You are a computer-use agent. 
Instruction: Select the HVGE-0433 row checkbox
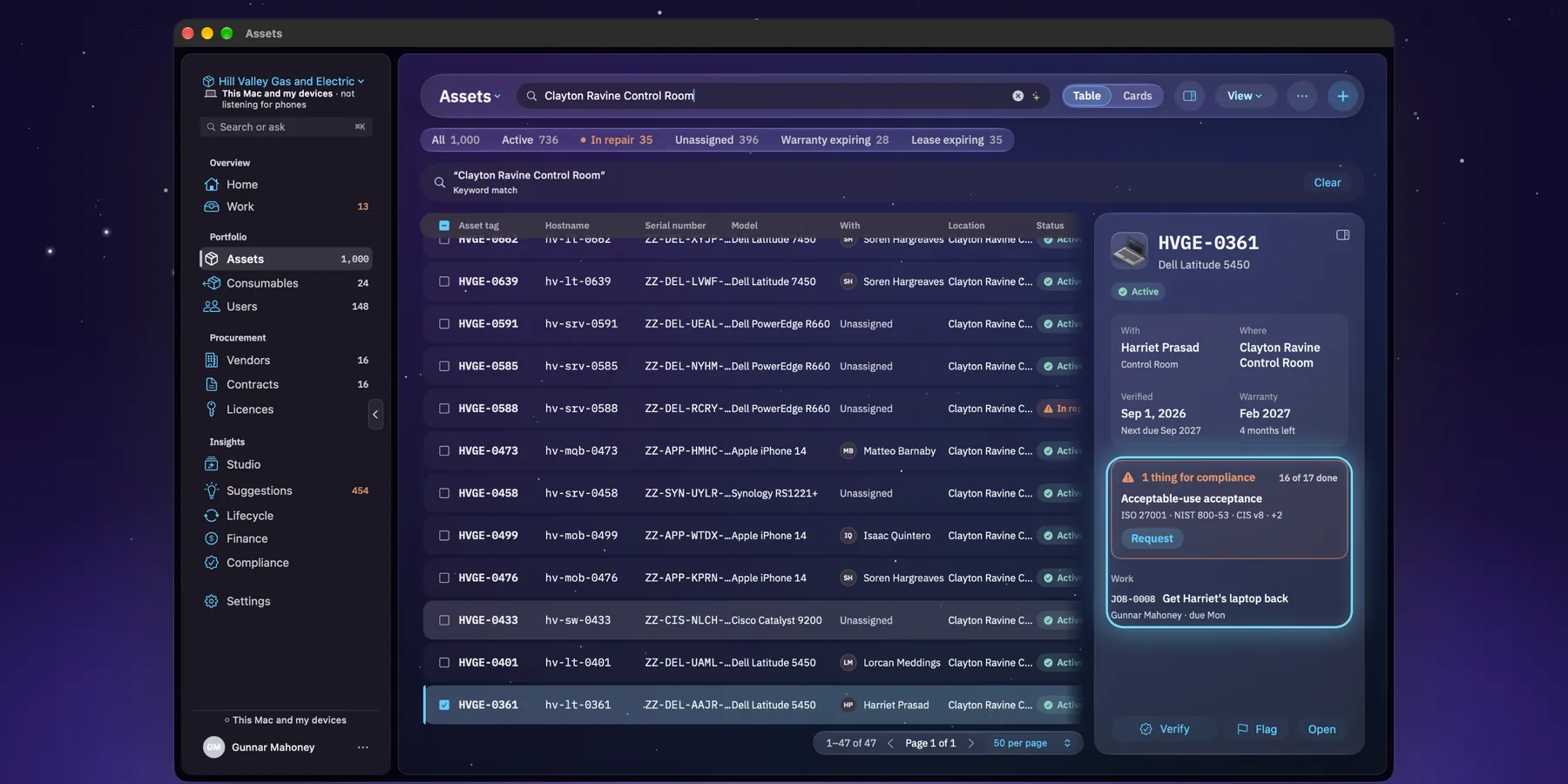click(444, 620)
